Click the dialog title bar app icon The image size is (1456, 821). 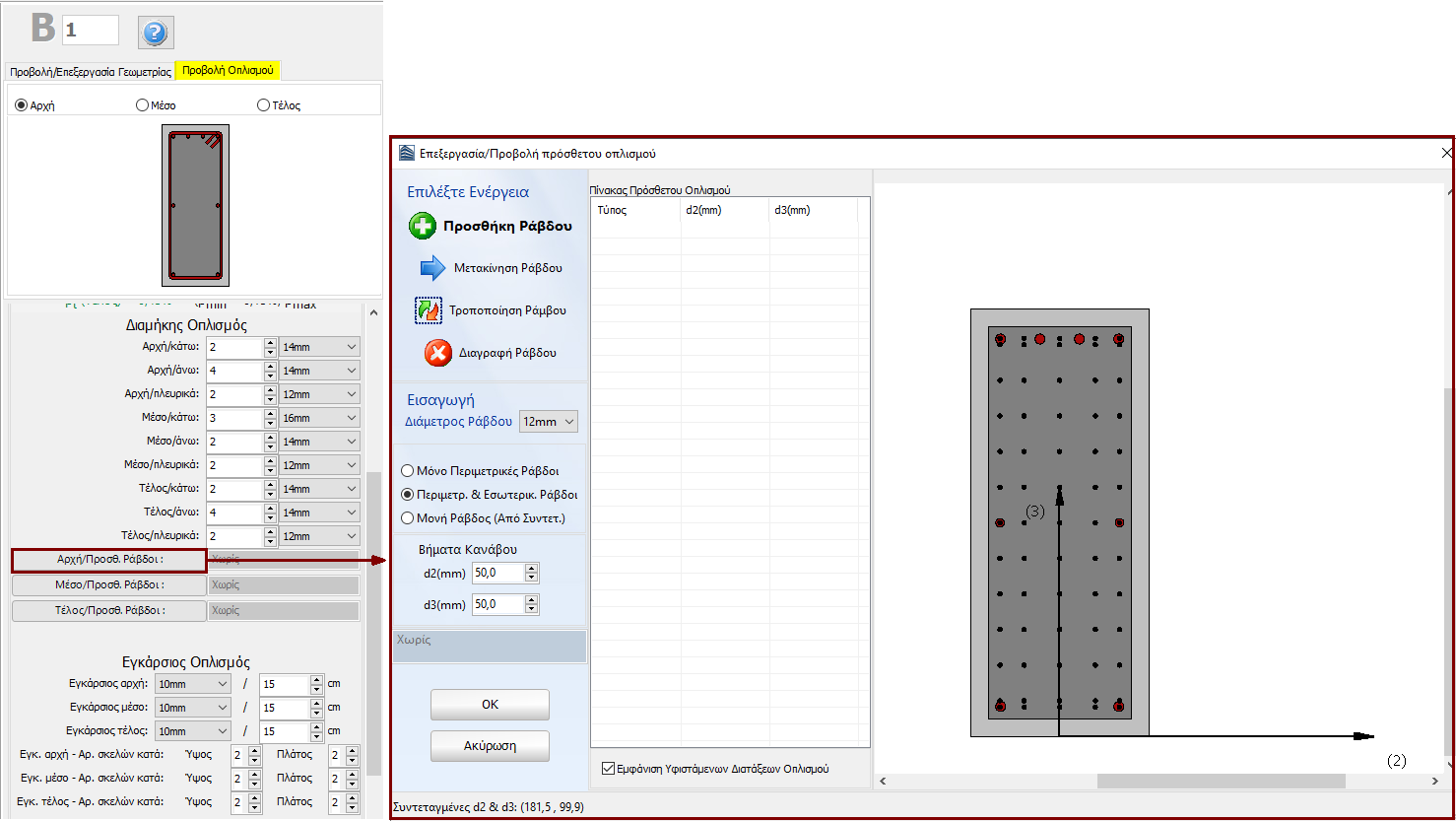[x=407, y=154]
